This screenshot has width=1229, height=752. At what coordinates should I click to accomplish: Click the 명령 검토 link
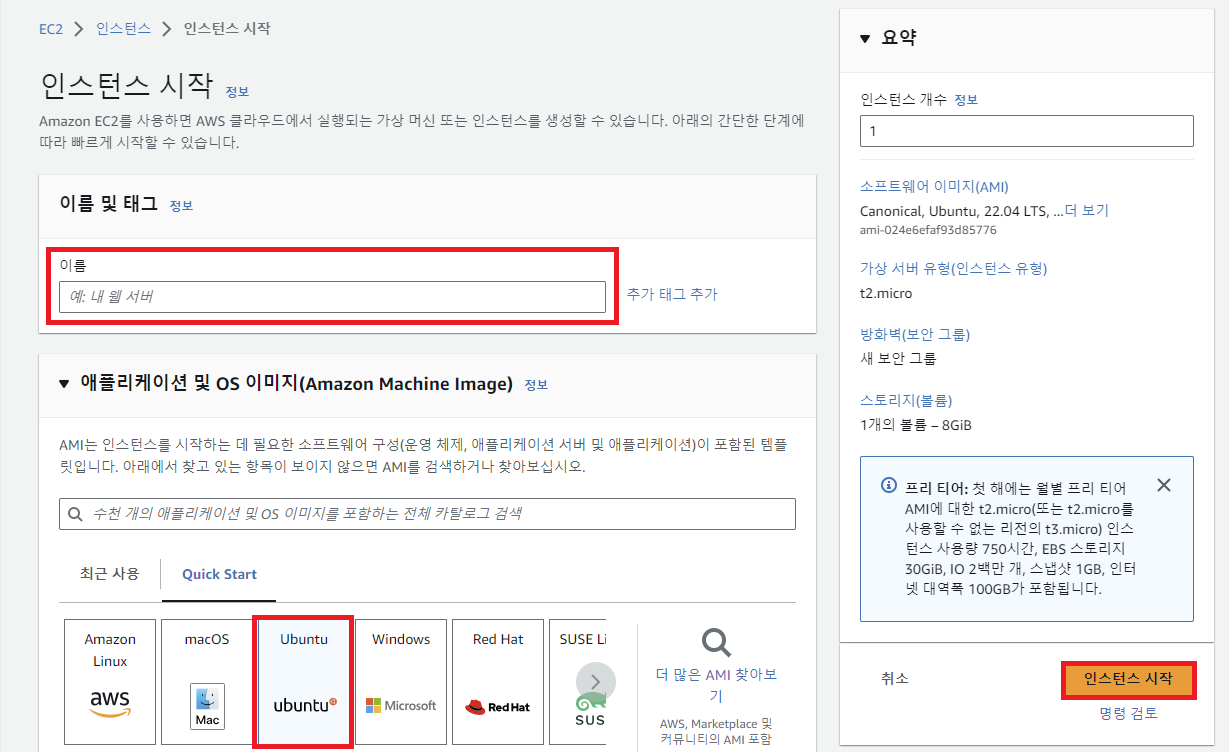pyautogui.click(x=1128, y=713)
